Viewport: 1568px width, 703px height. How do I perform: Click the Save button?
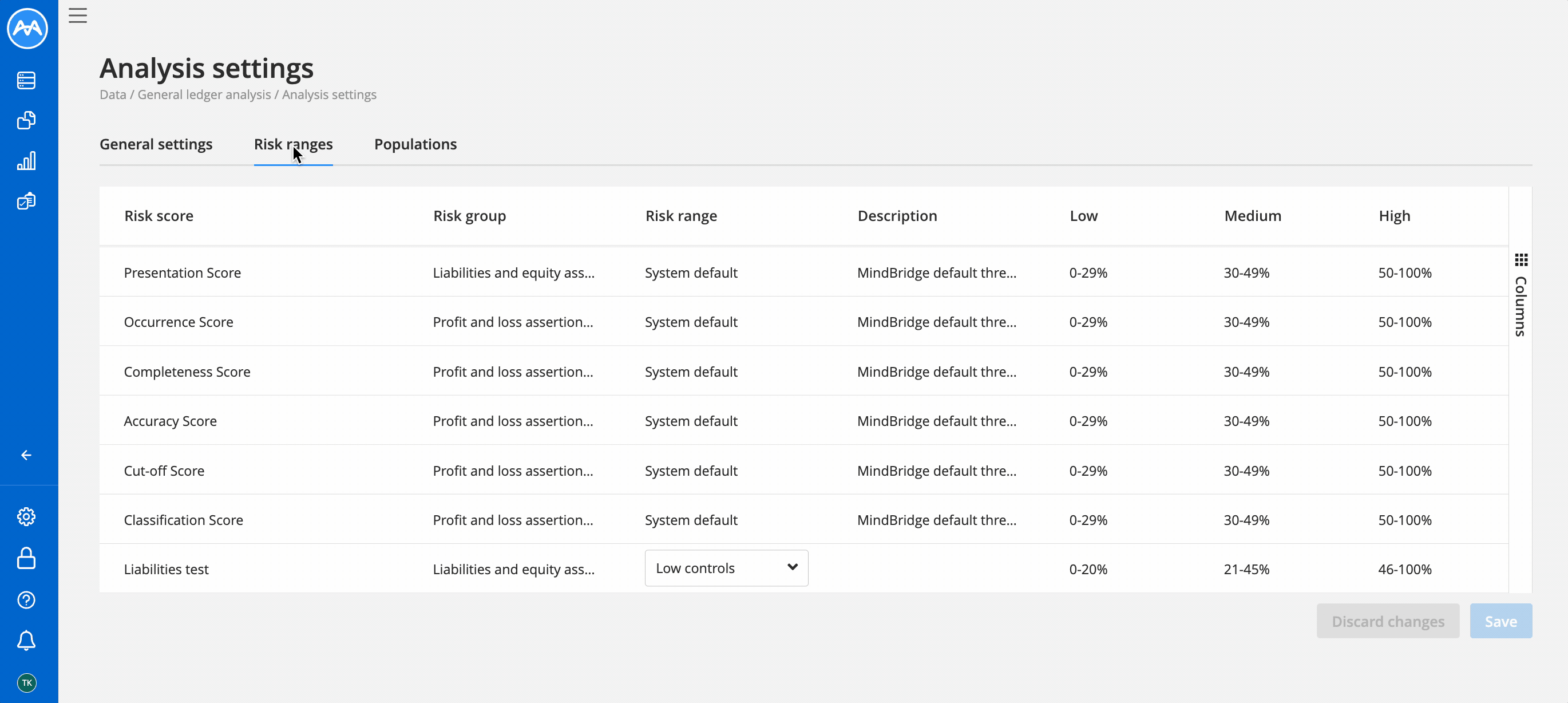1501,621
